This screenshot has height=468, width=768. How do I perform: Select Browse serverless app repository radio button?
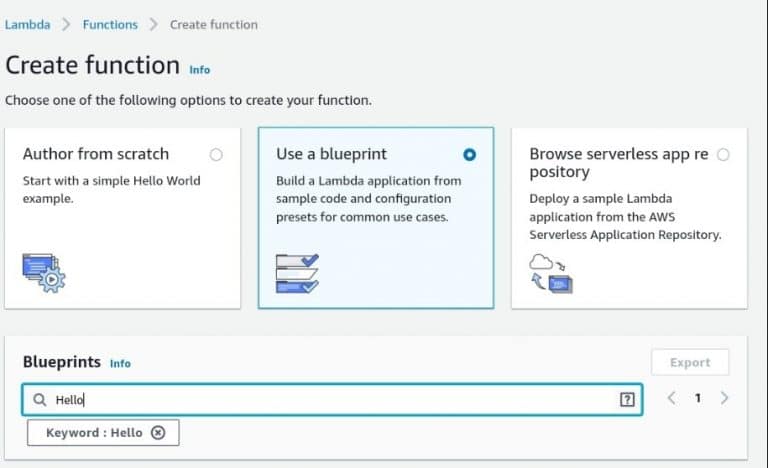(723, 155)
